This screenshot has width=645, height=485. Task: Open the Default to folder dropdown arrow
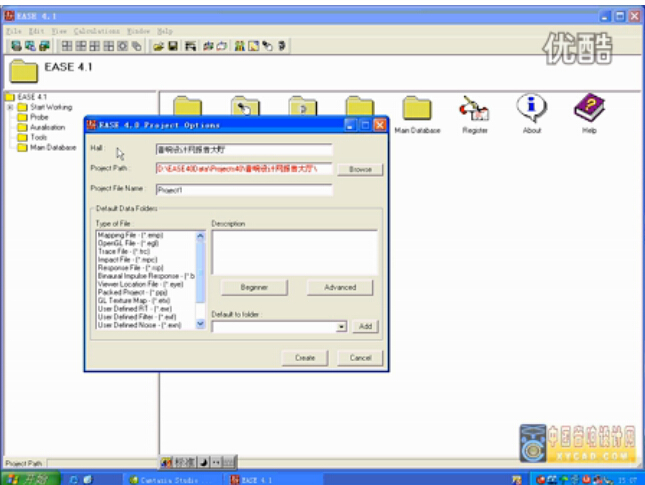click(x=341, y=327)
